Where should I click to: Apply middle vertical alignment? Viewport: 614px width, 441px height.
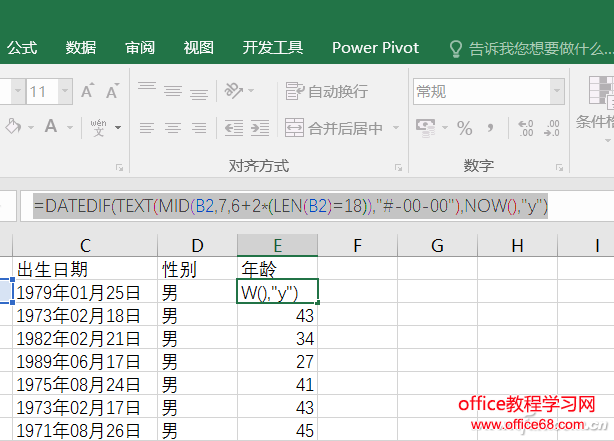click(x=173, y=91)
